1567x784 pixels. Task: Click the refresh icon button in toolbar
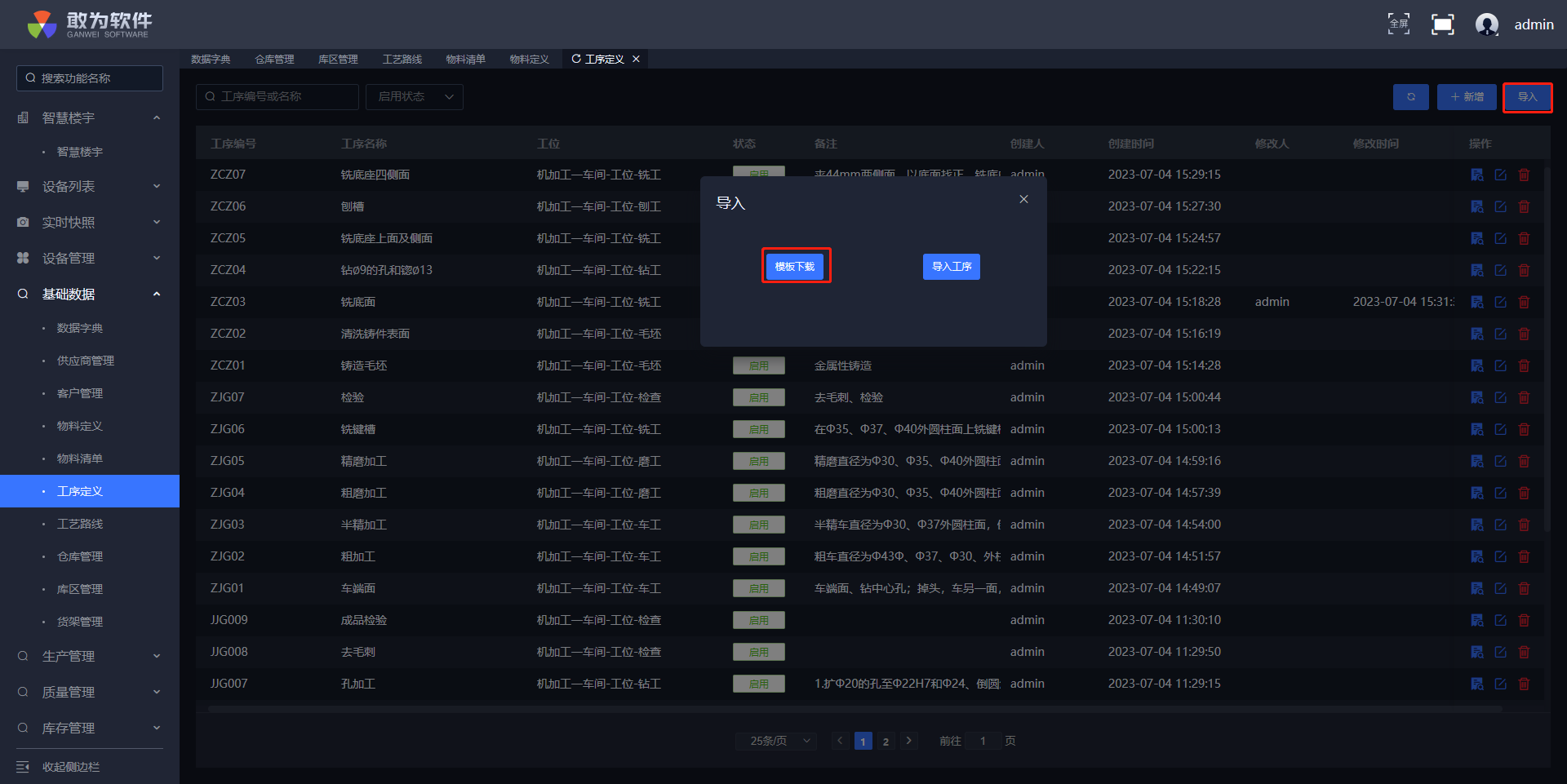click(x=1410, y=97)
